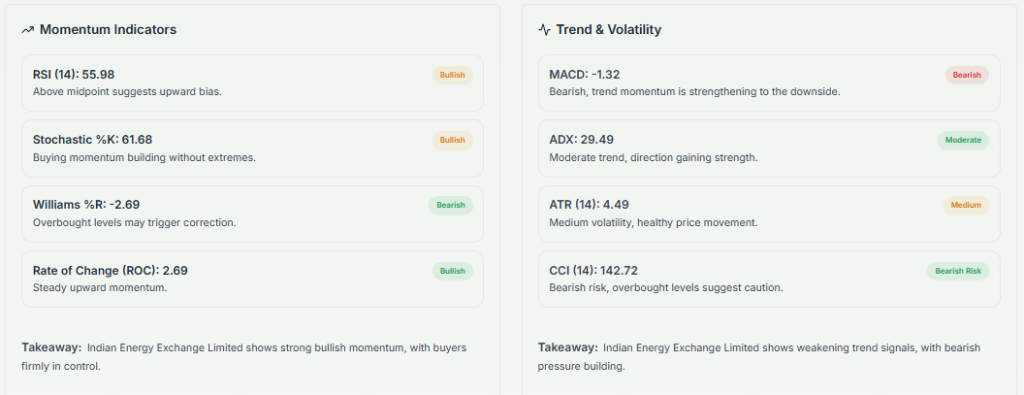The image size is (1024, 395).
Task: Select the Williams %R: -2.69 value
Action: 86,205
